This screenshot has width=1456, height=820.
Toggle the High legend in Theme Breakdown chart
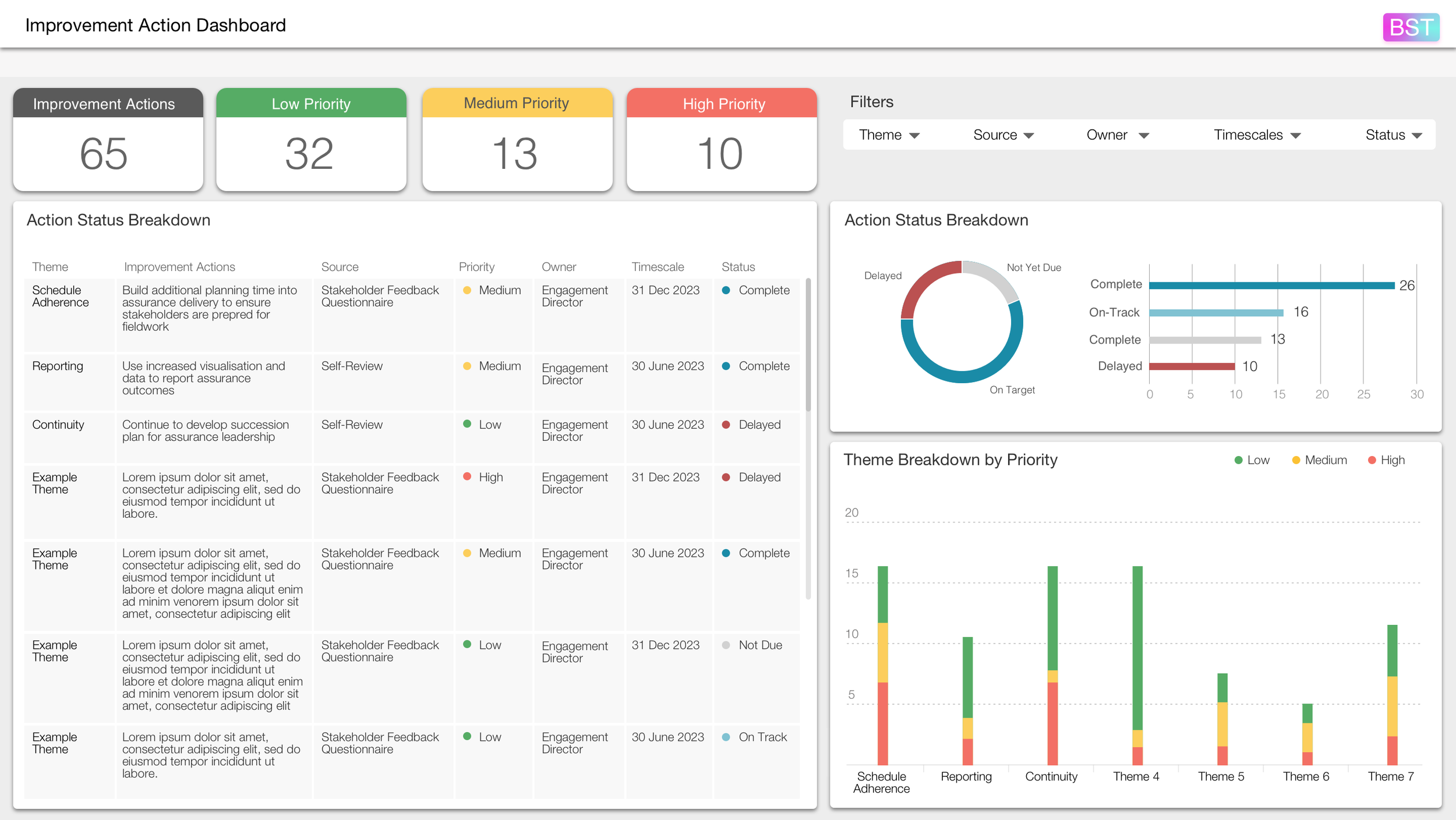1387,460
